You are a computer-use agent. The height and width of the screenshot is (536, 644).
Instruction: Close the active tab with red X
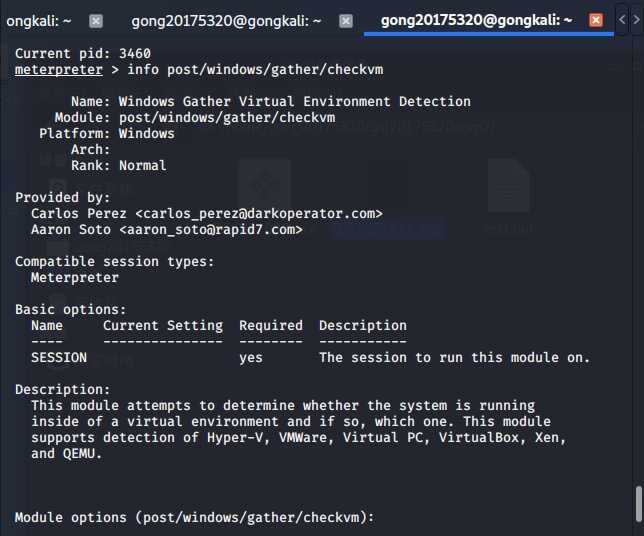(596, 20)
